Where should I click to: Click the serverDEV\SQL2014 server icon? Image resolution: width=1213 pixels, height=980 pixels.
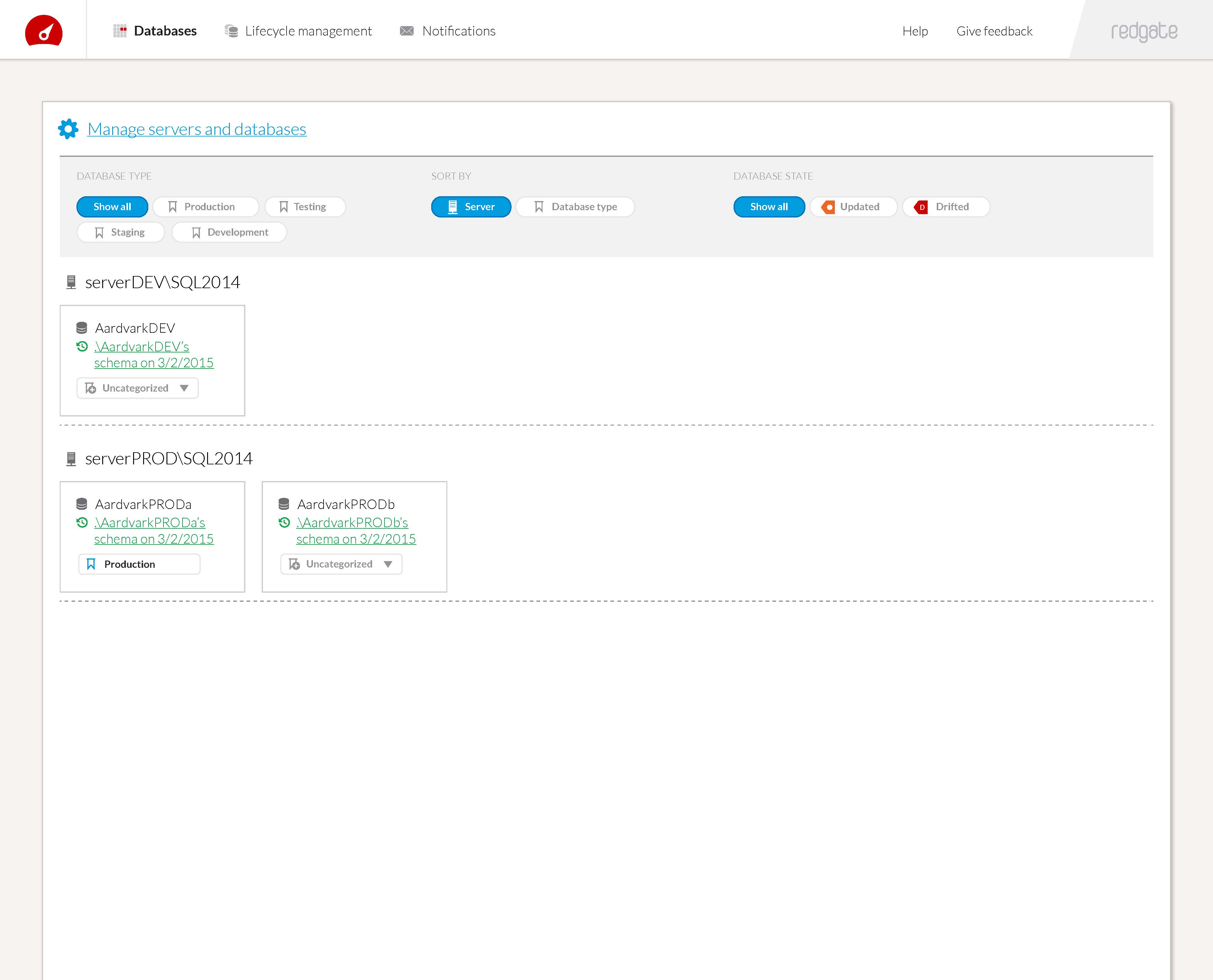coord(71,282)
